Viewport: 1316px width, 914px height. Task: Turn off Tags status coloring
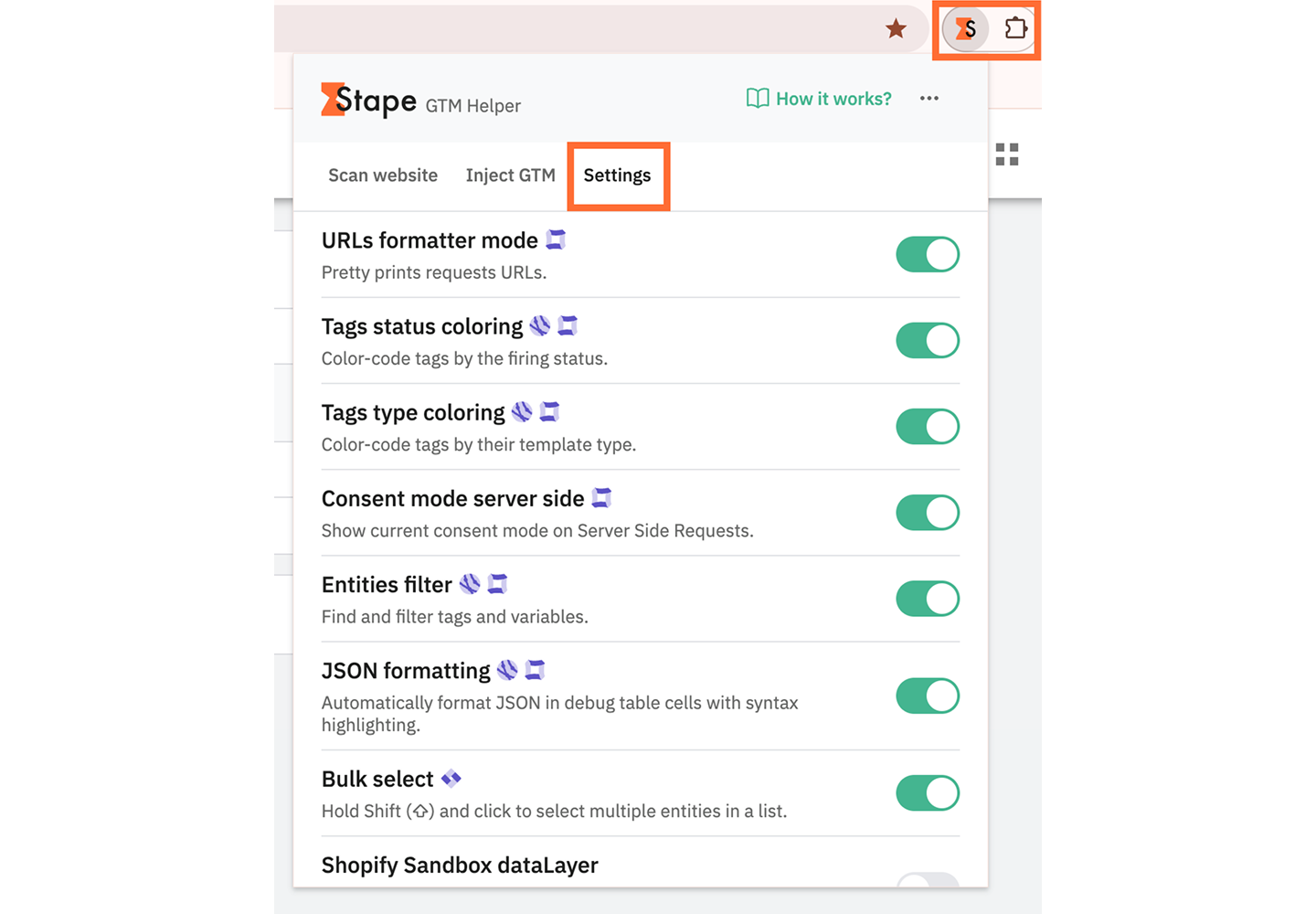pyautogui.click(x=928, y=340)
